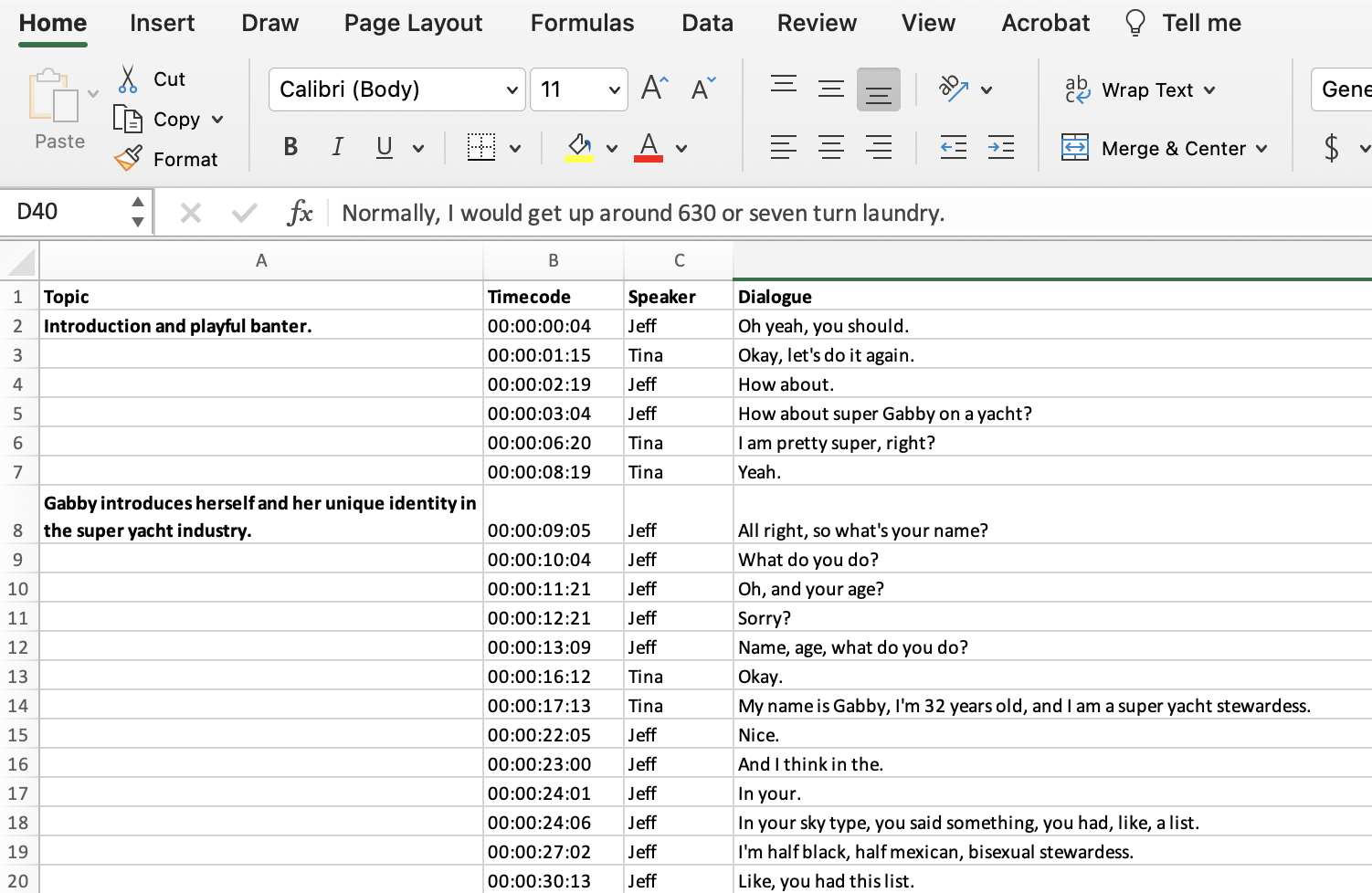This screenshot has width=1372, height=893.
Task: Select row 14 header
Action: click(18, 706)
